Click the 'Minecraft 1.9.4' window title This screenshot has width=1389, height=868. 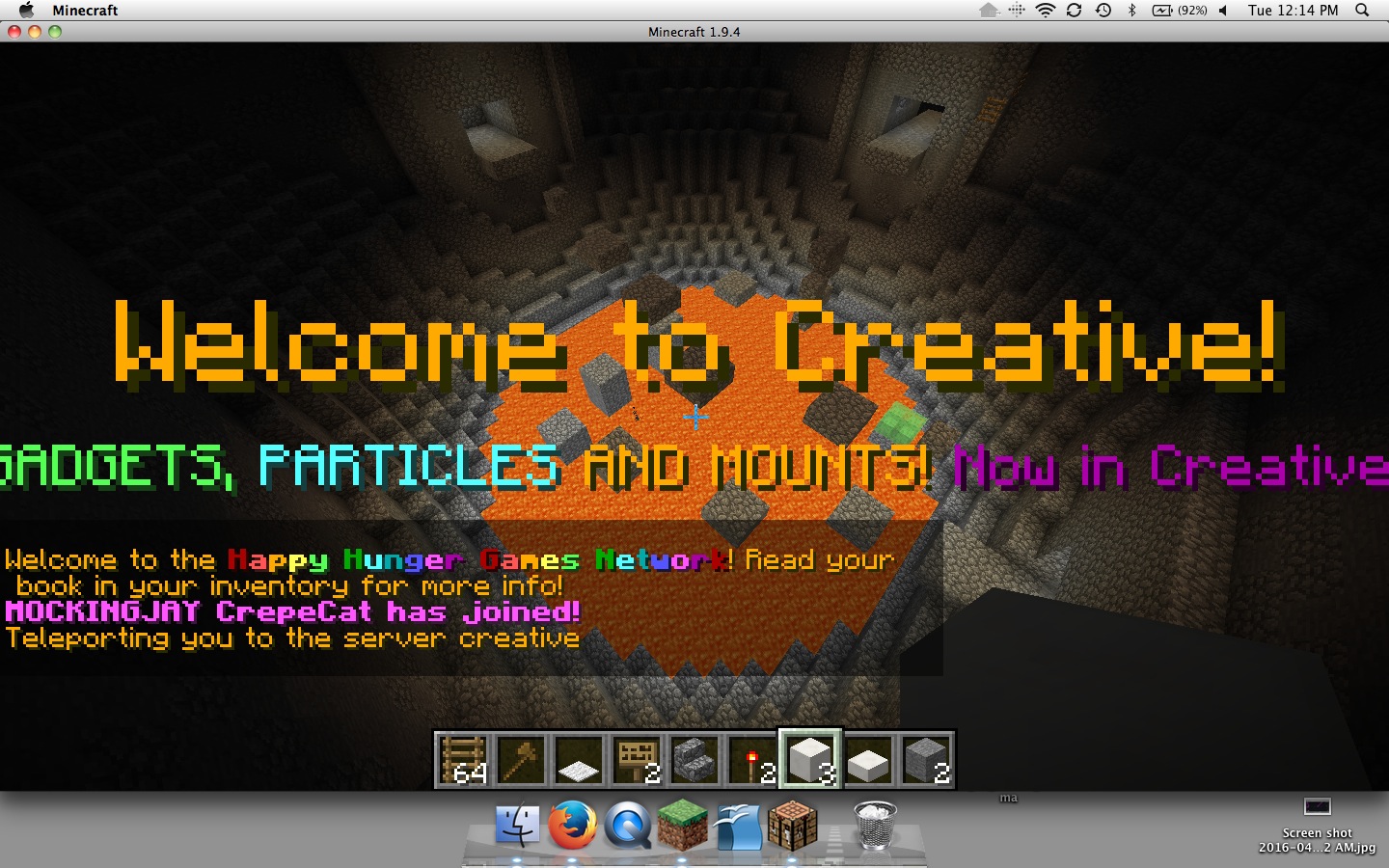pos(694,32)
